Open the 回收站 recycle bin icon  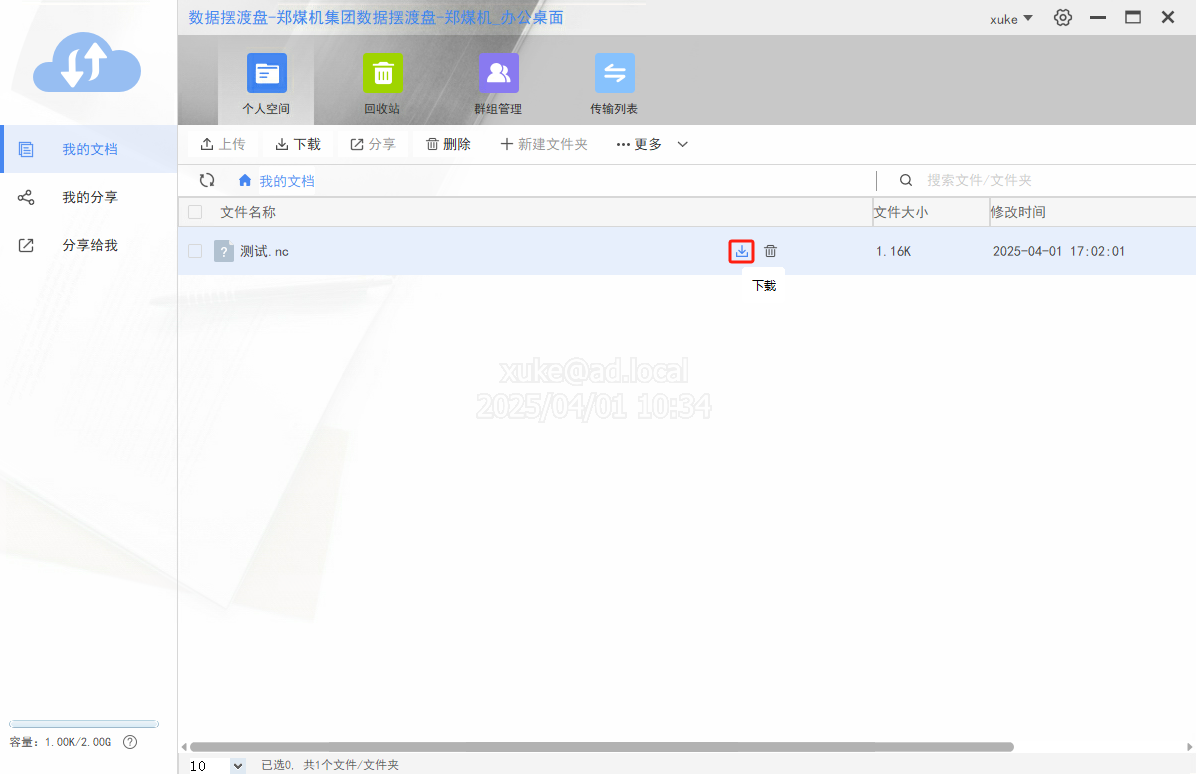[382, 74]
